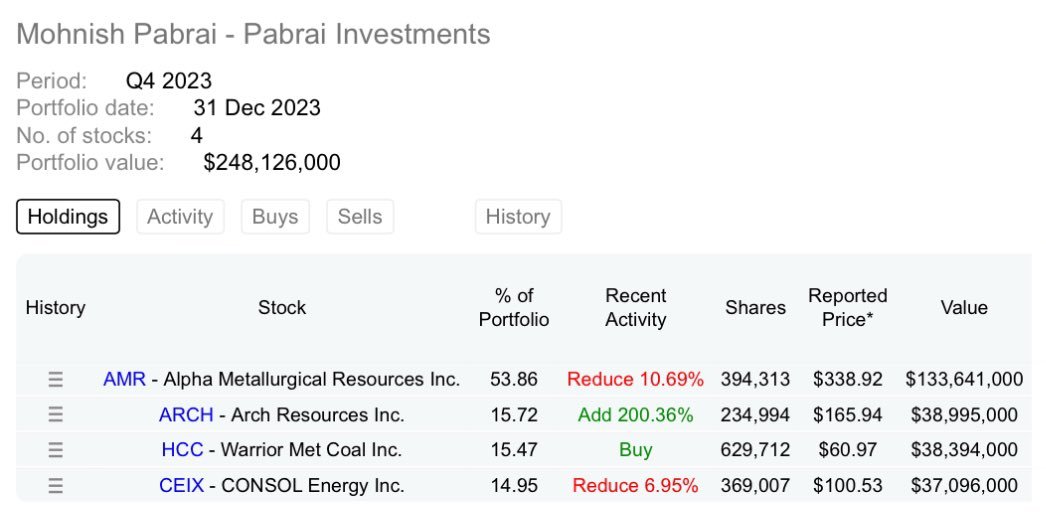Click the $165.94 reported price
The width and height of the screenshot is (1046, 516).
[848, 415]
